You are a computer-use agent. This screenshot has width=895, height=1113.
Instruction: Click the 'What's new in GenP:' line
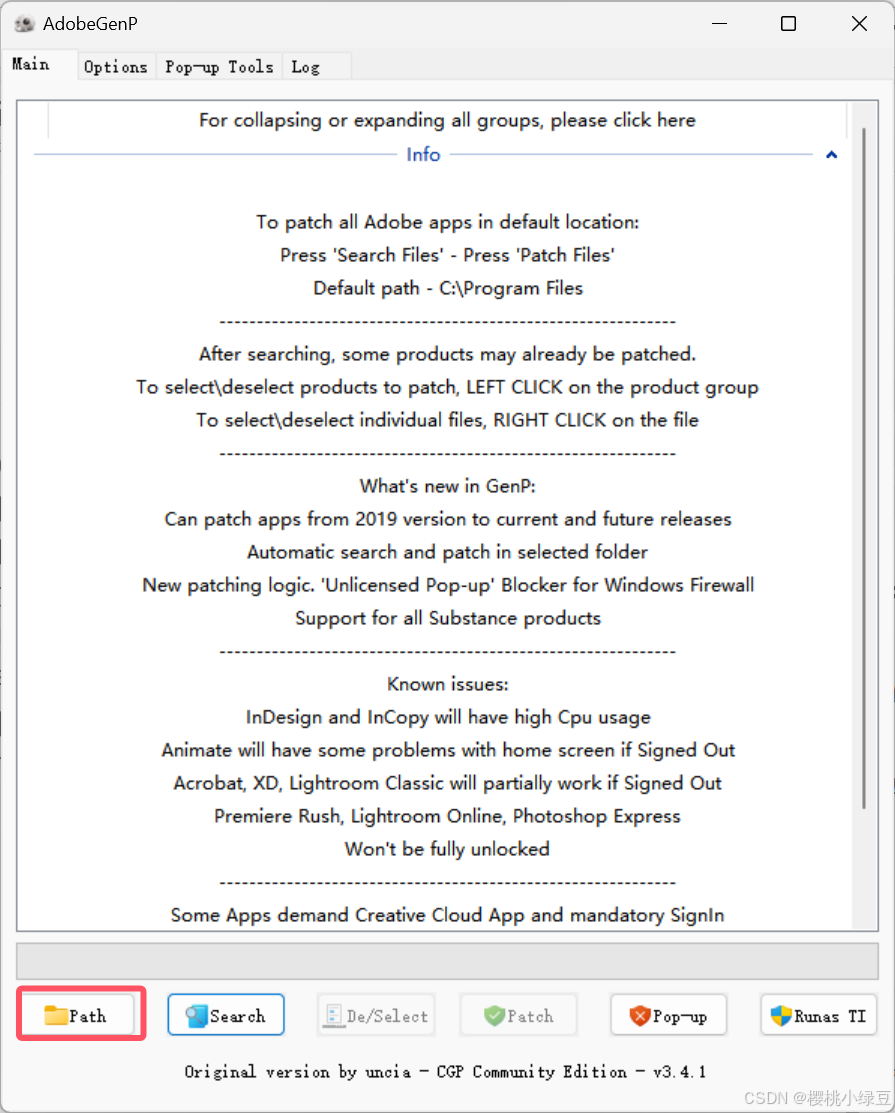[x=447, y=486]
